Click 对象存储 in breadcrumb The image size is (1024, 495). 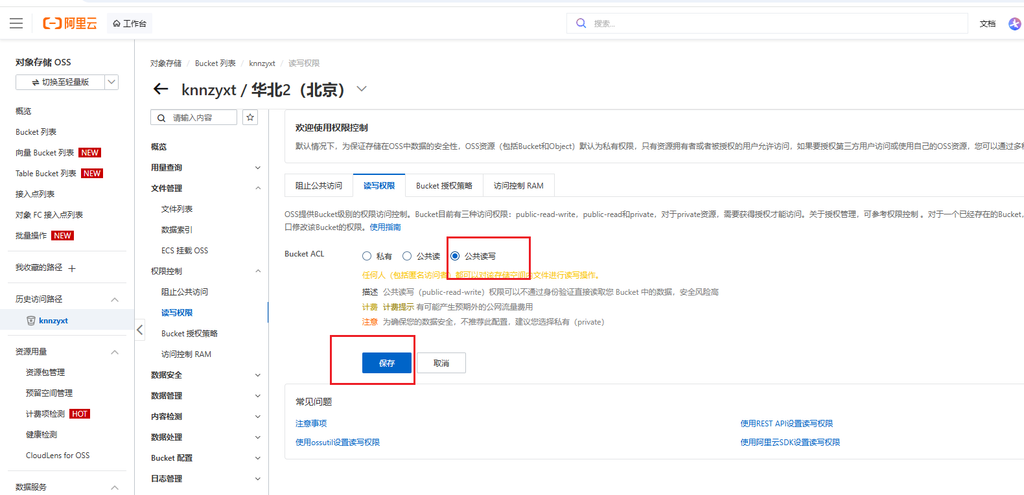click(166, 63)
